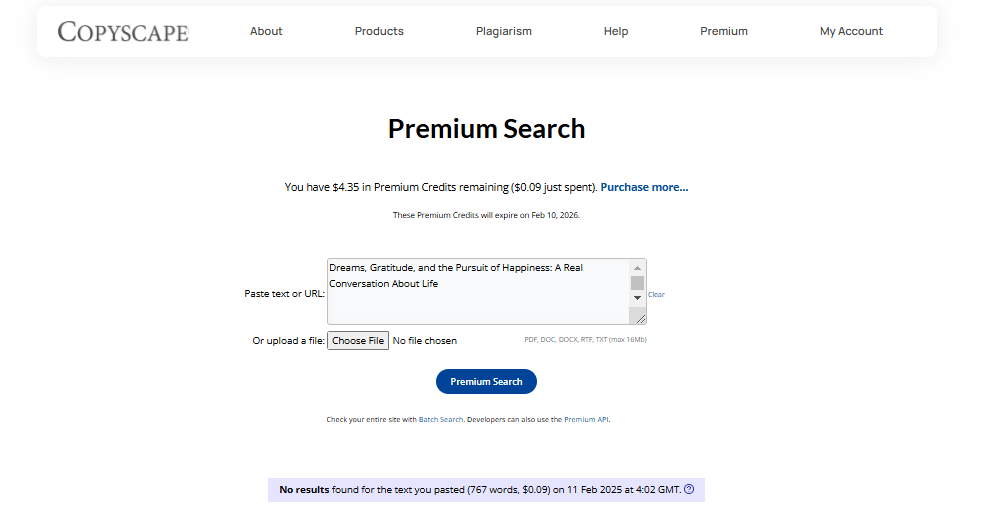Viewport: 994px width, 522px height.
Task: Click the blue Premium Search button
Action: pyautogui.click(x=486, y=381)
